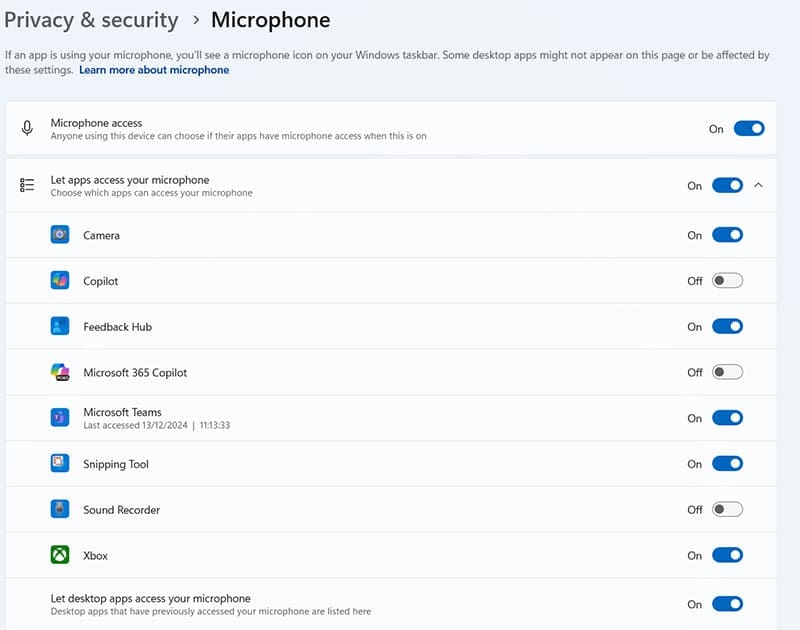Screen dimensions: 800x630
Task: Select the Snipping Tool row label
Action: click(x=116, y=464)
